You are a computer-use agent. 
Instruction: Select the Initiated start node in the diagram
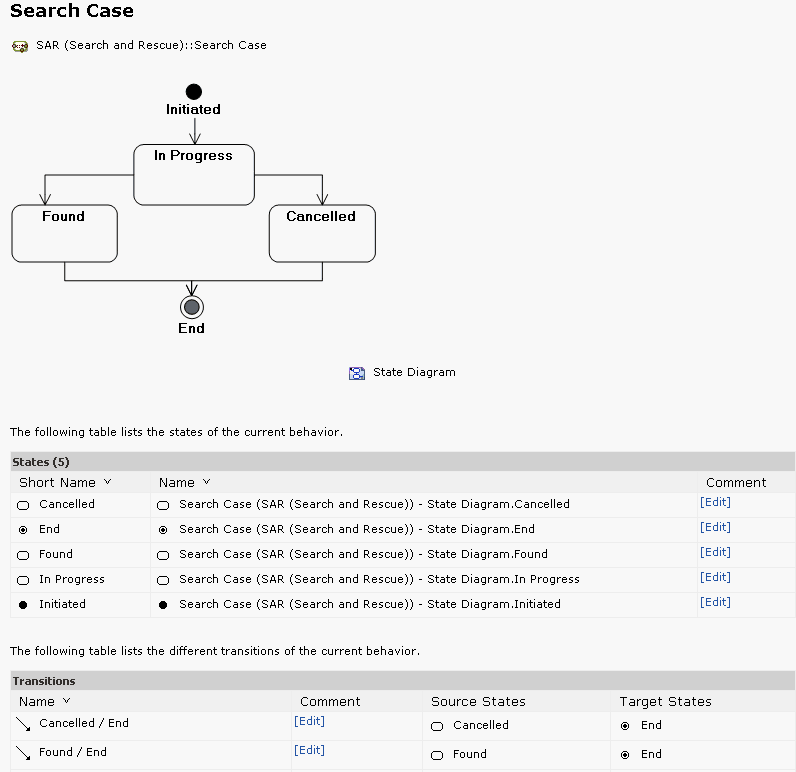point(193,92)
